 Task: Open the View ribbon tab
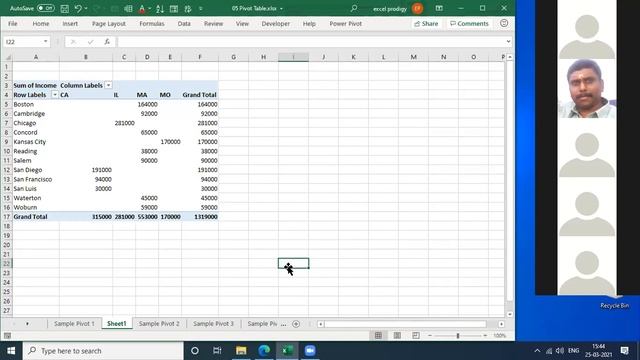[242, 24]
